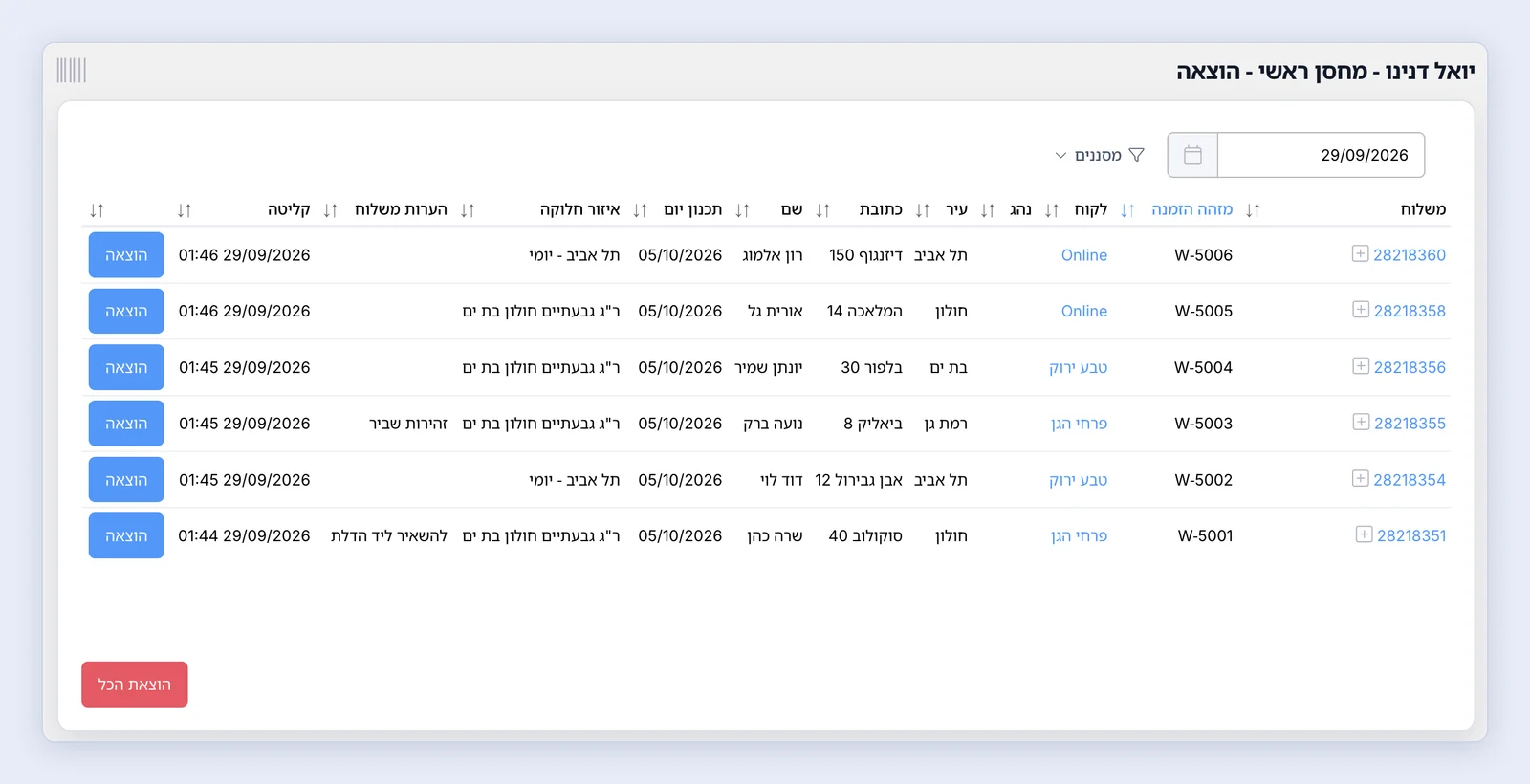Click the red הוצאת הכל button
This screenshot has width=1530, height=784.
(135, 685)
